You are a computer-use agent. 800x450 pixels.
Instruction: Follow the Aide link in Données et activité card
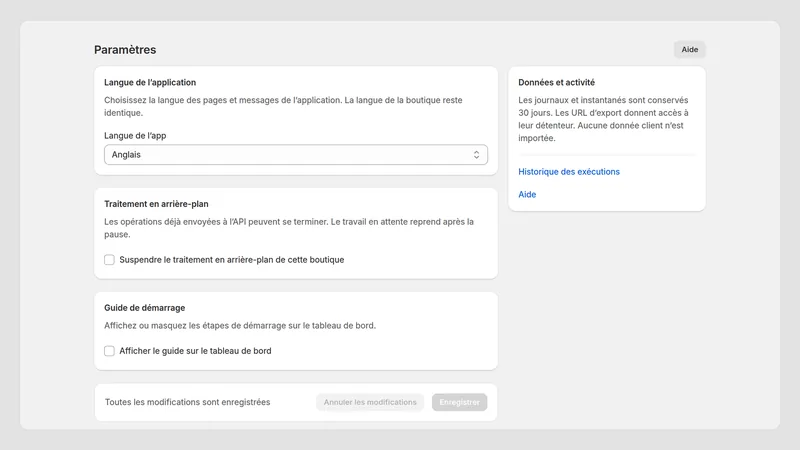pyautogui.click(x=527, y=194)
